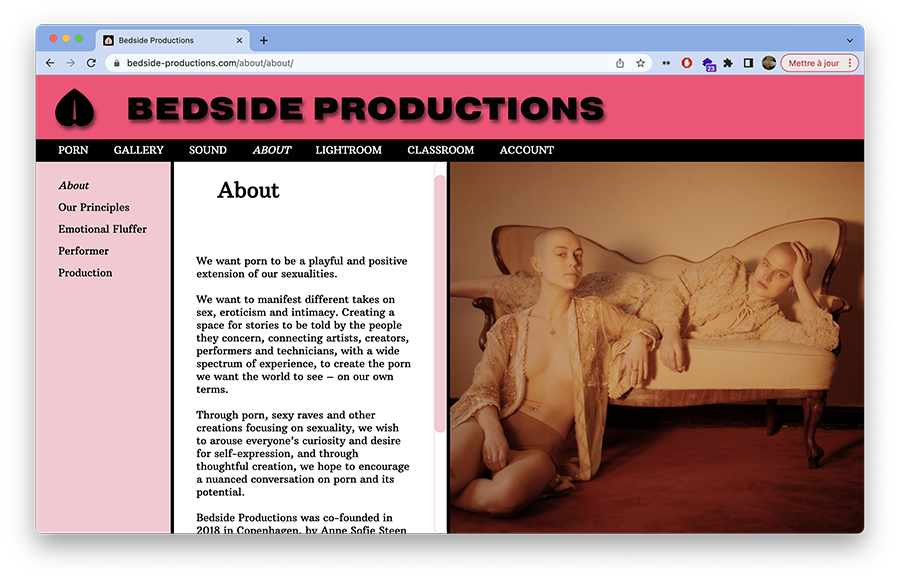900x581 pixels.
Task: Open Our Principles in the sidebar
Action: click(x=94, y=207)
